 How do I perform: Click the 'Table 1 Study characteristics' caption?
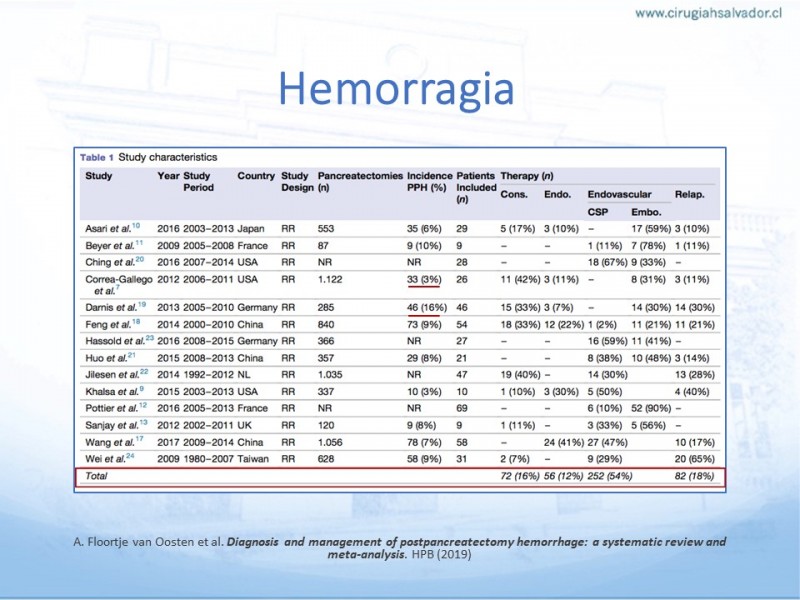pos(149,157)
